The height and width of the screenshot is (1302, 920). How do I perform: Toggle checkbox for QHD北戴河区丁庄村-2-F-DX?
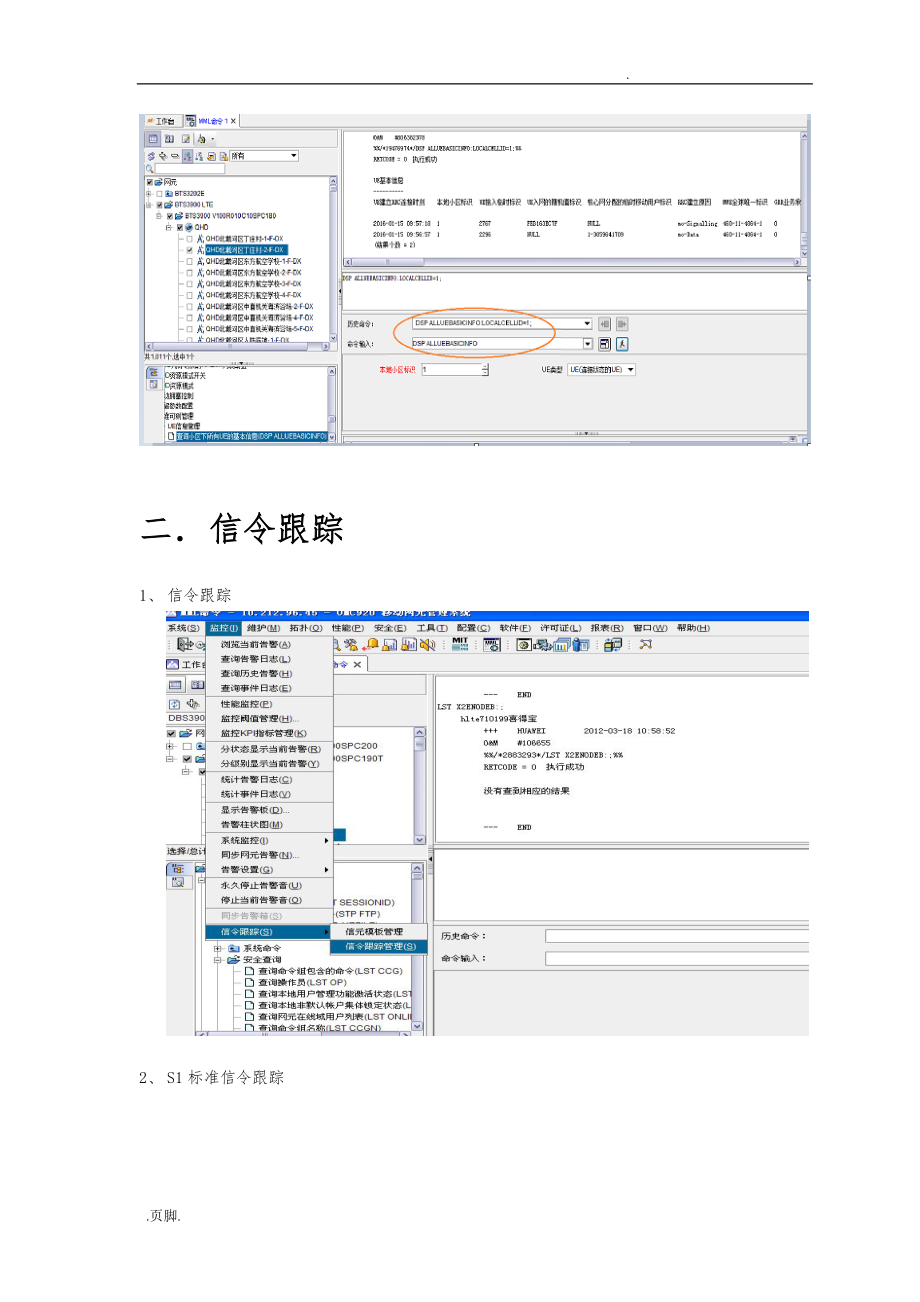click(x=190, y=250)
